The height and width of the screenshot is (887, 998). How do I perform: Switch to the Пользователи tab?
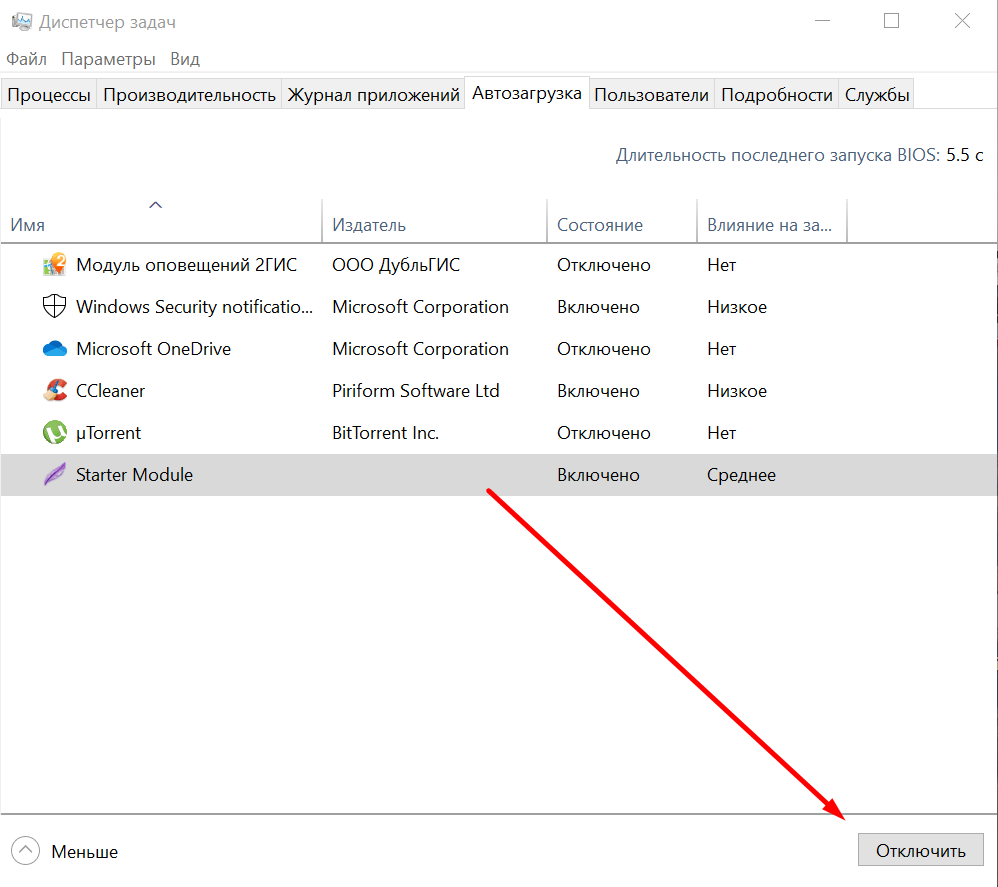[651, 95]
